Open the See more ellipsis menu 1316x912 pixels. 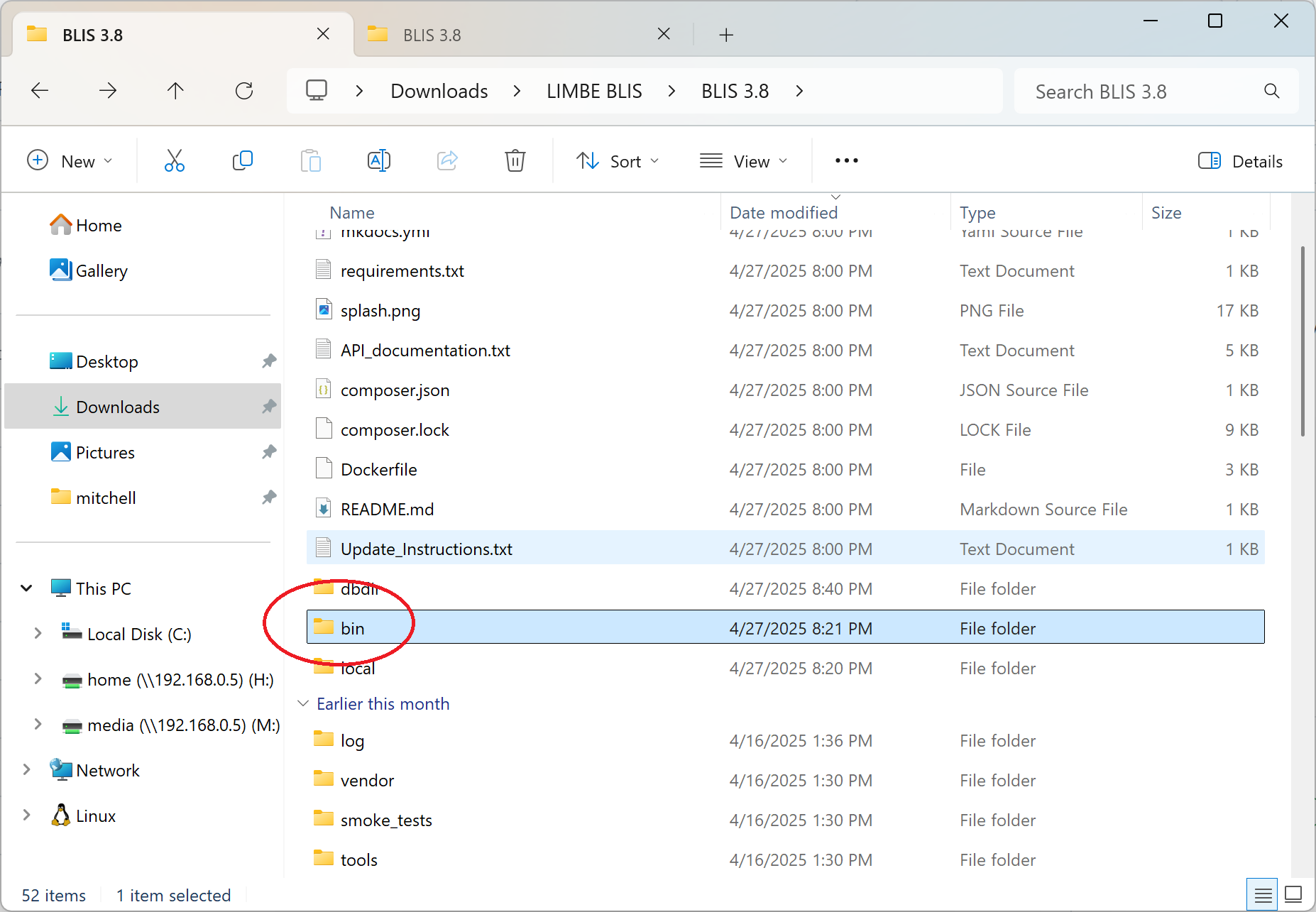[846, 161]
